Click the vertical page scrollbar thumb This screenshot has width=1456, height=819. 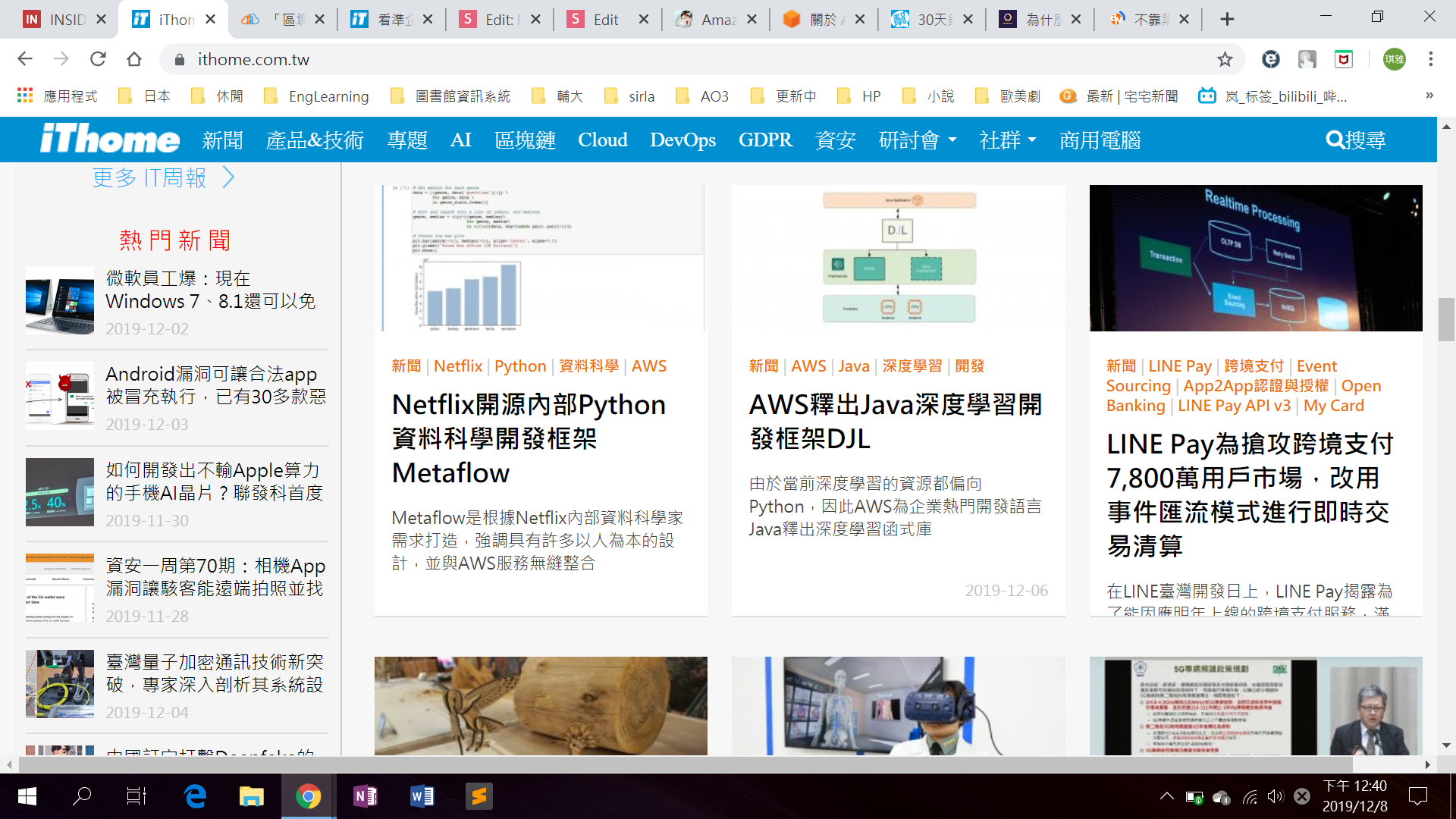coord(1446,320)
